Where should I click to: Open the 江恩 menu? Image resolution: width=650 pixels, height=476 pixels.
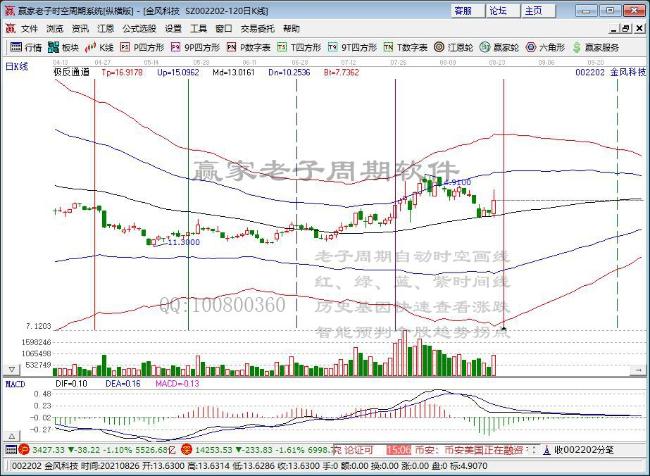[105, 29]
